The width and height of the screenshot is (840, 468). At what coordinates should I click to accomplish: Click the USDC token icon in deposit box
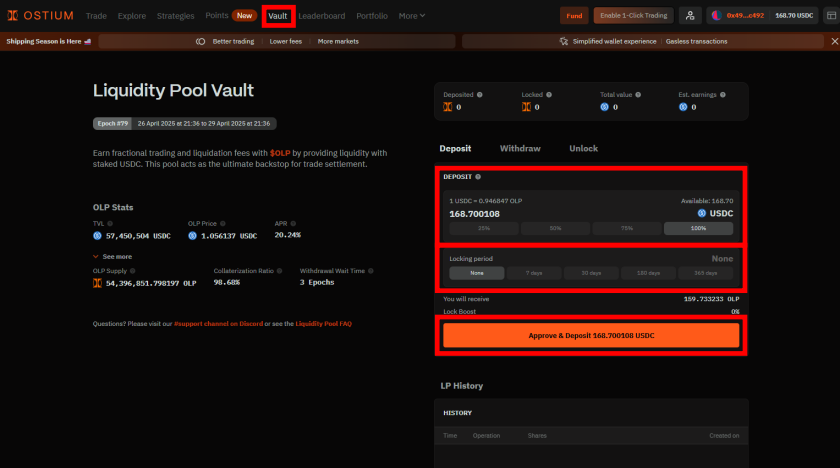point(701,213)
